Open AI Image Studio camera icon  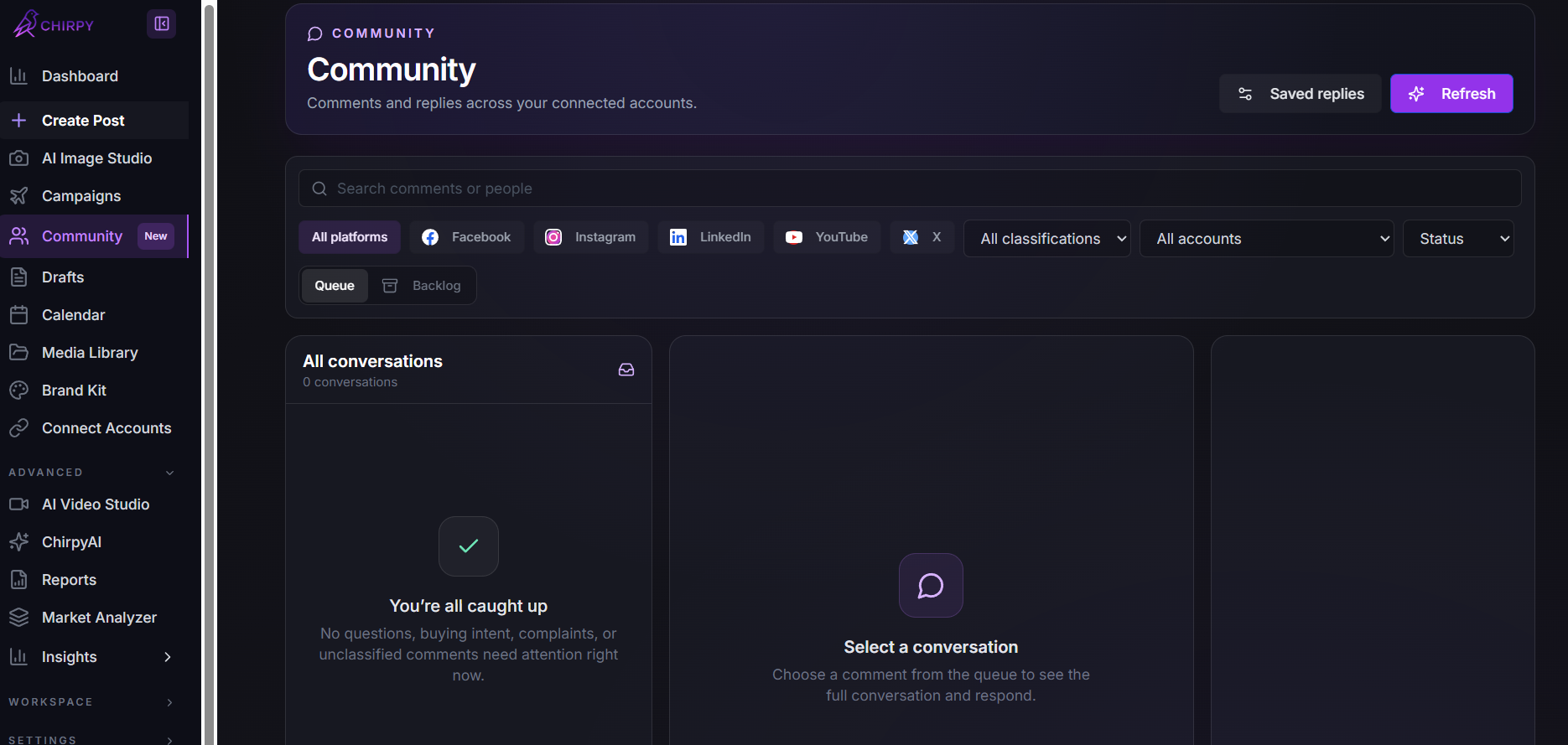19,158
